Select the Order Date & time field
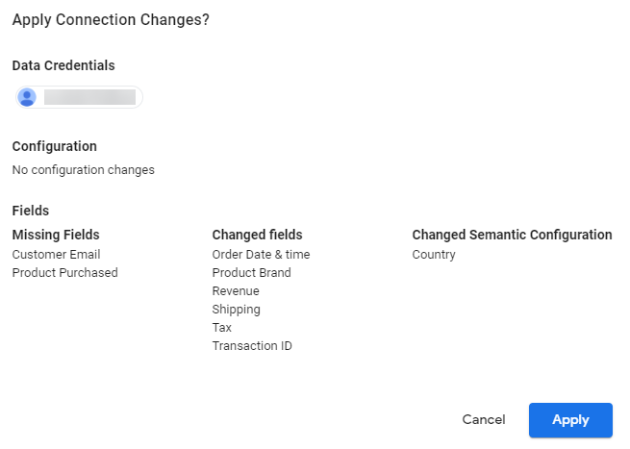The width and height of the screenshot is (630, 449). pyautogui.click(x=261, y=255)
